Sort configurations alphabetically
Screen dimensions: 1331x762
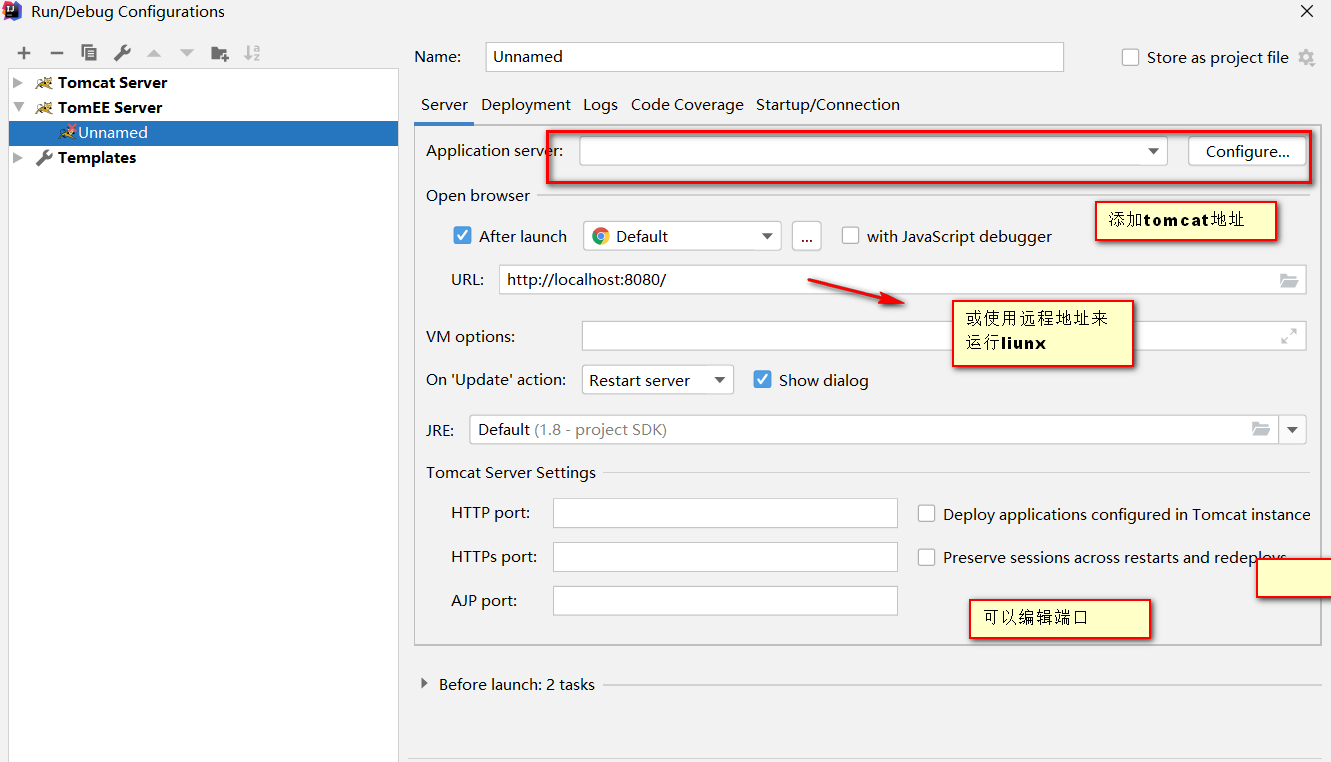[x=252, y=53]
